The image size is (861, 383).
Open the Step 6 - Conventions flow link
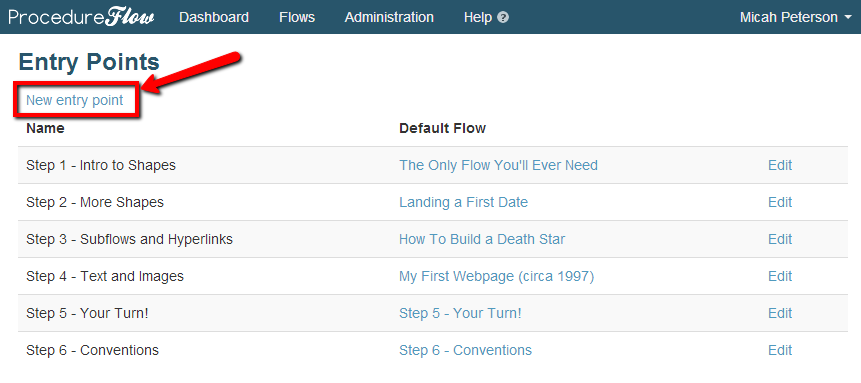pos(466,350)
